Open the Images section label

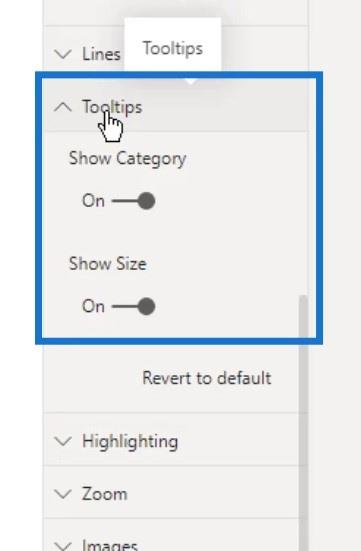pyautogui.click(x=110, y=545)
